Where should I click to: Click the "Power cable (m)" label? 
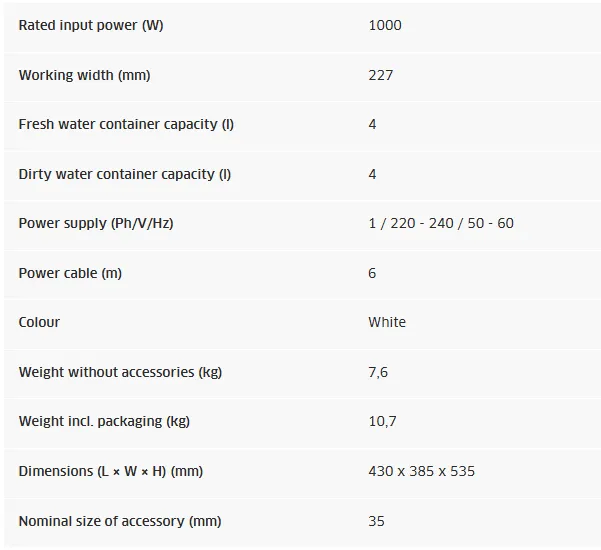coord(70,273)
